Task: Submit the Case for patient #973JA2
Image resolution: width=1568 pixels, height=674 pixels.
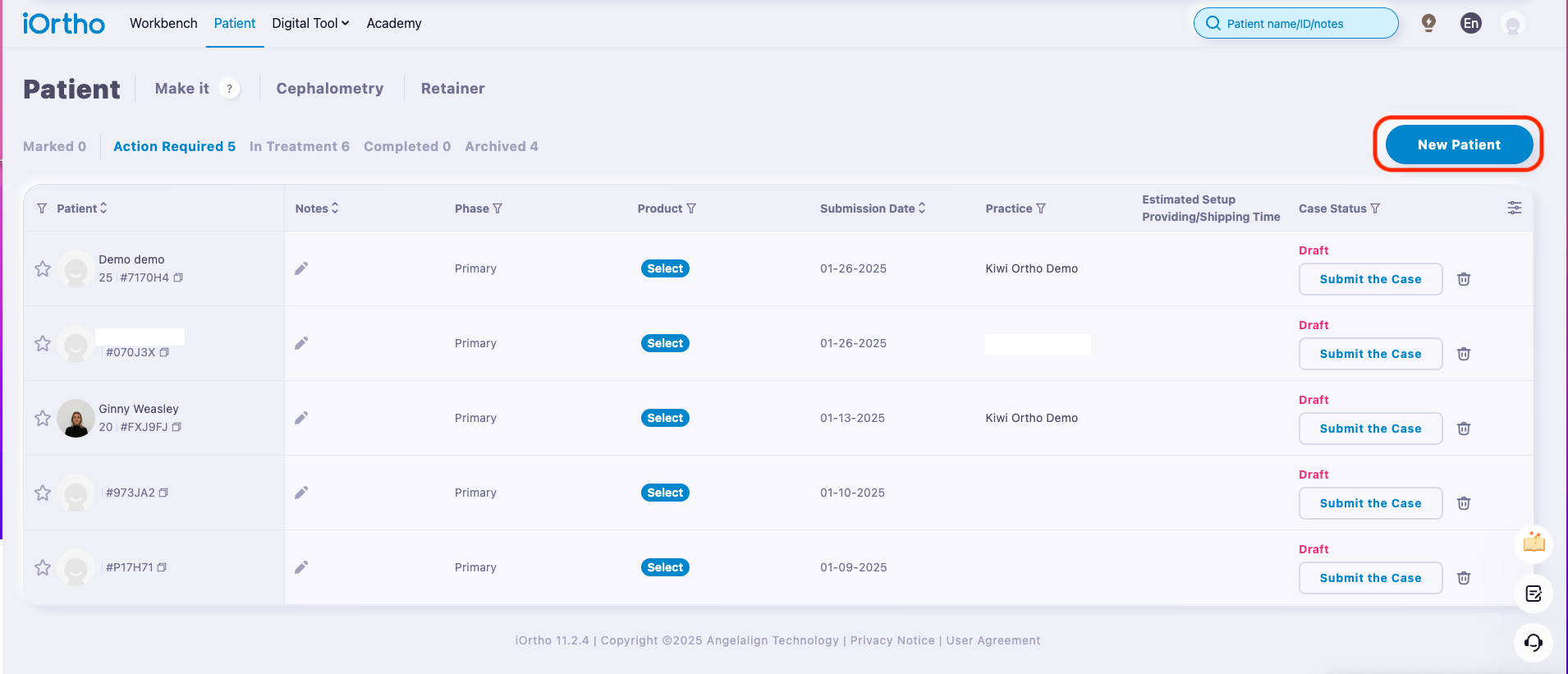Action: click(x=1370, y=503)
